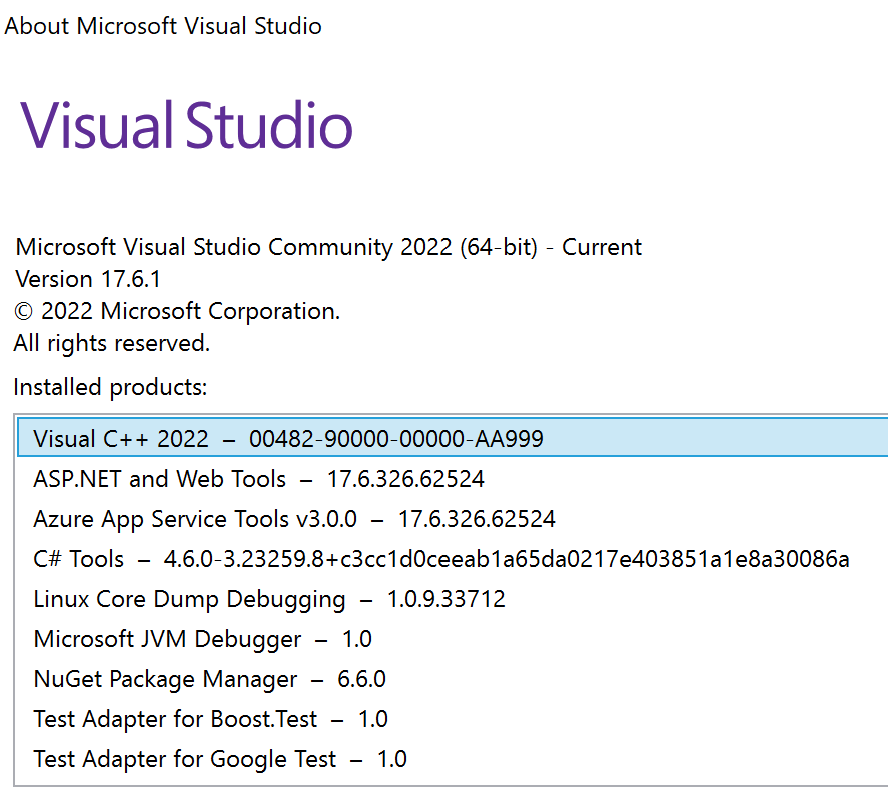Select the NuGet Package Manager row
This screenshot has width=888, height=802.
coord(452,679)
